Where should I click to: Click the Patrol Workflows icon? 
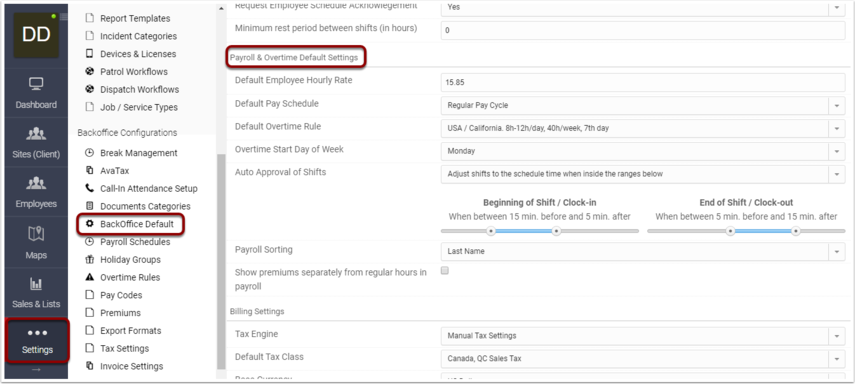[89, 71]
